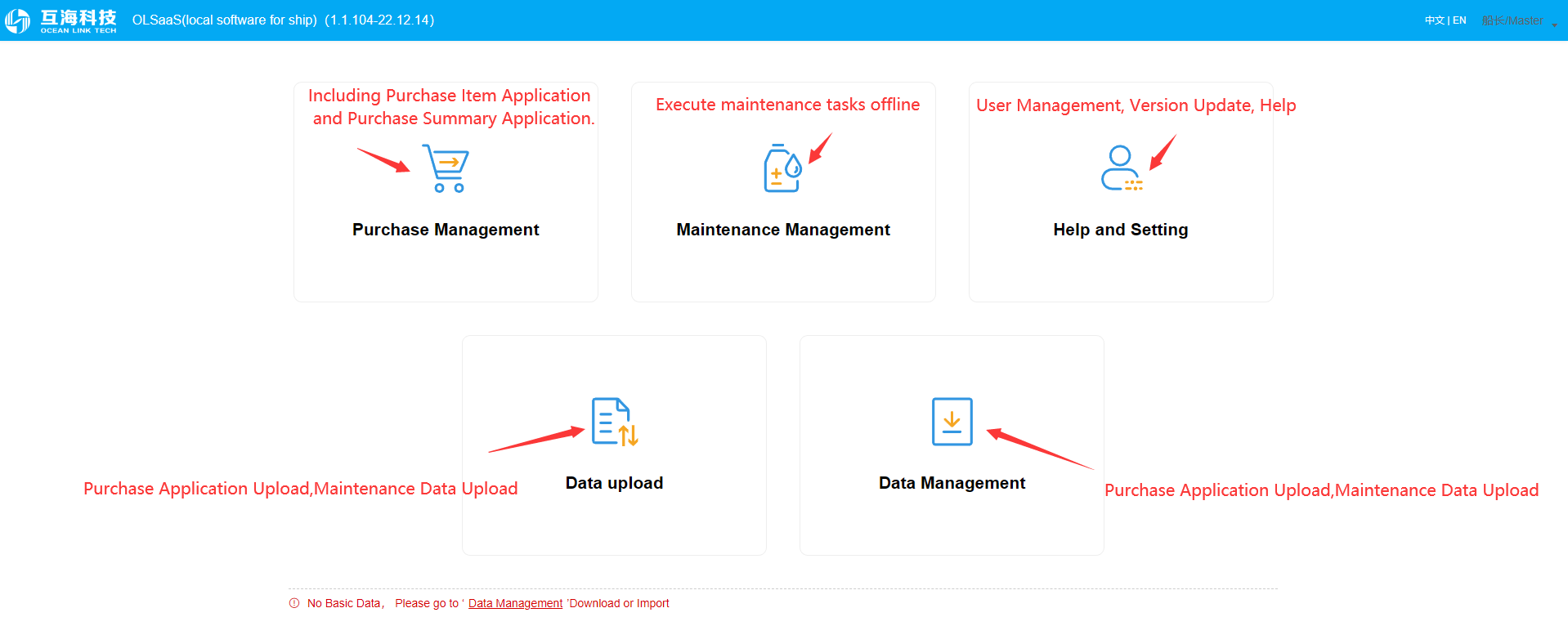Viewport: 1568px width, 626px height.
Task: Open the Data Management download icon
Action: 952,422
